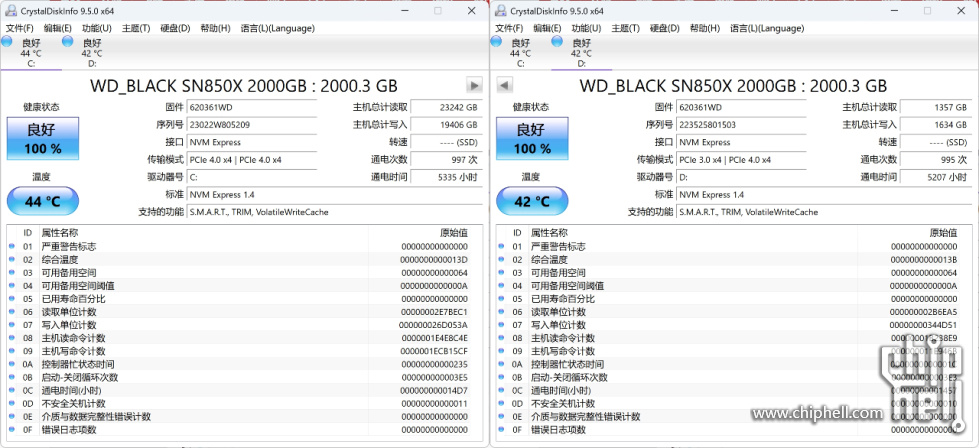Select raw value 00000000344D51
Screen dimensions: 979x448
[923, 325]
